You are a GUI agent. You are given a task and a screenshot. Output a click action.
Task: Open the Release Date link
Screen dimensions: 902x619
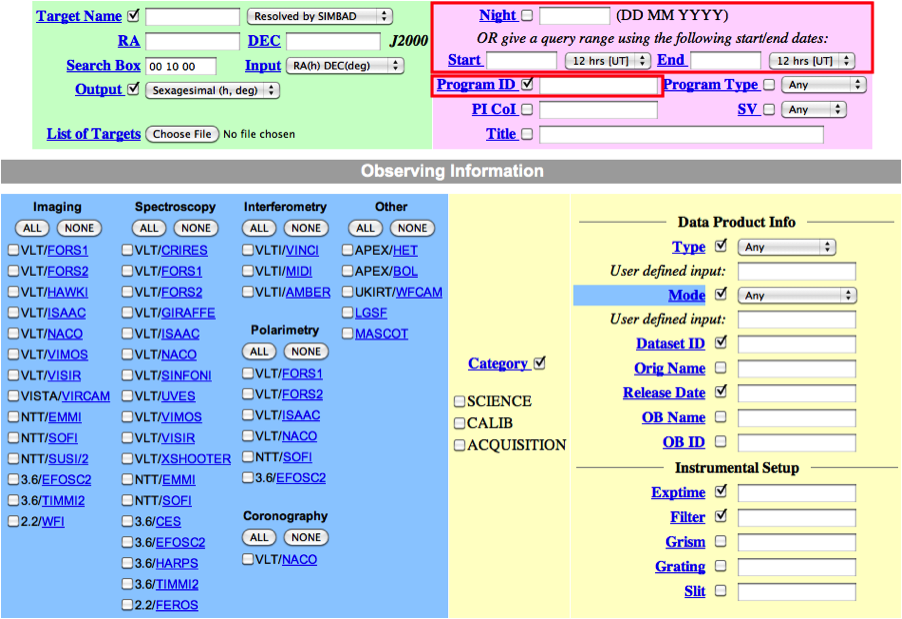663,393
